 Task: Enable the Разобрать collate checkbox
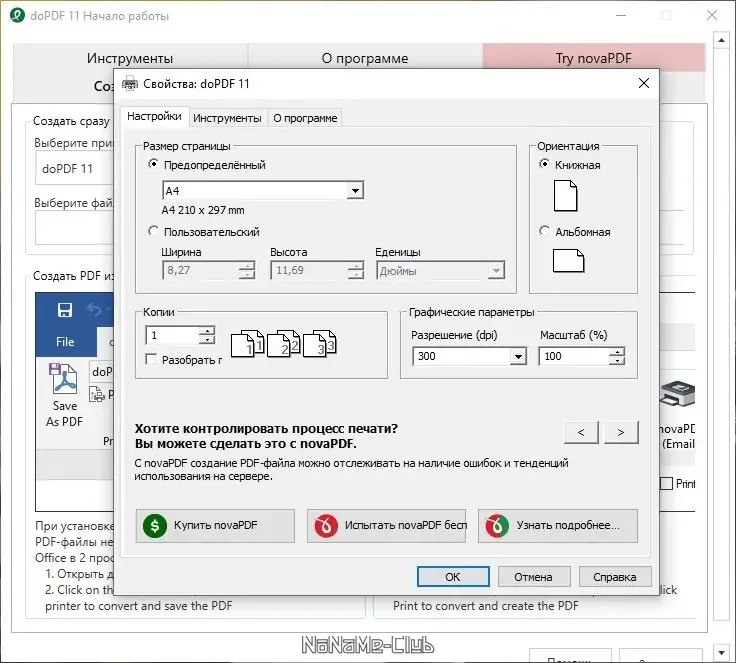(x=151, y=359)
